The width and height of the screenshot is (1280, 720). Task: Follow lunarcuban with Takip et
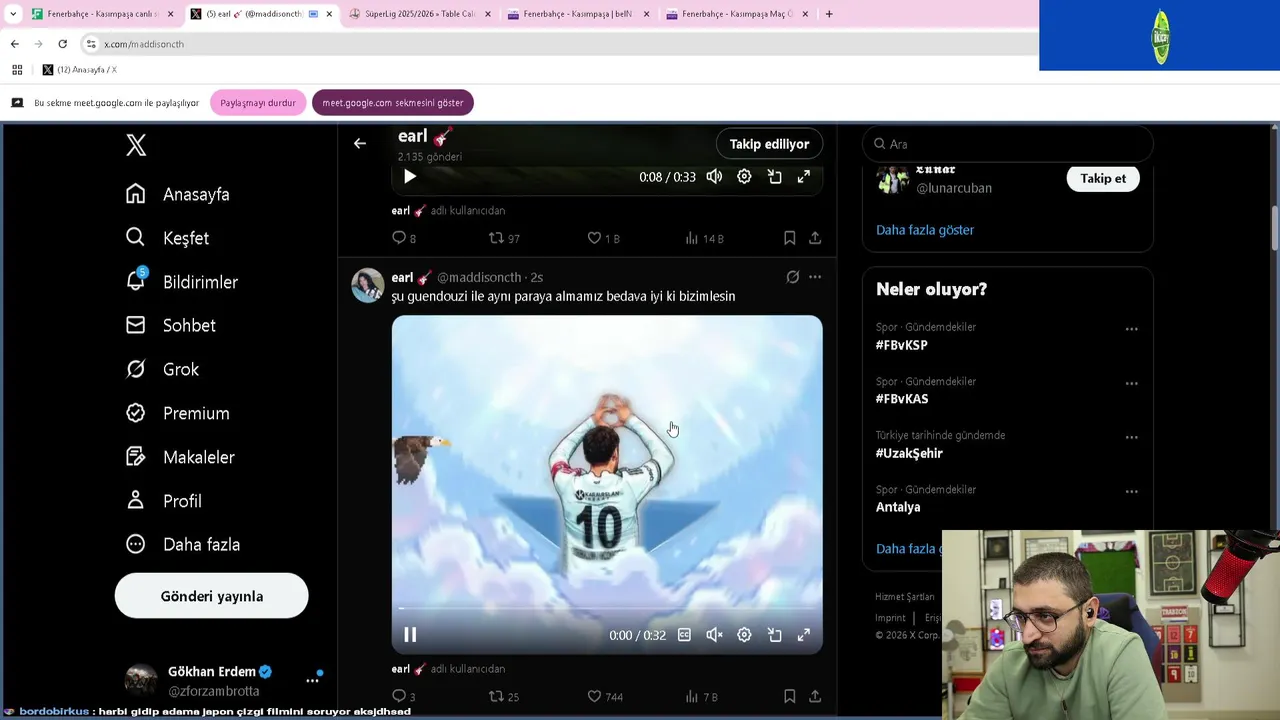coord(1103,178)
